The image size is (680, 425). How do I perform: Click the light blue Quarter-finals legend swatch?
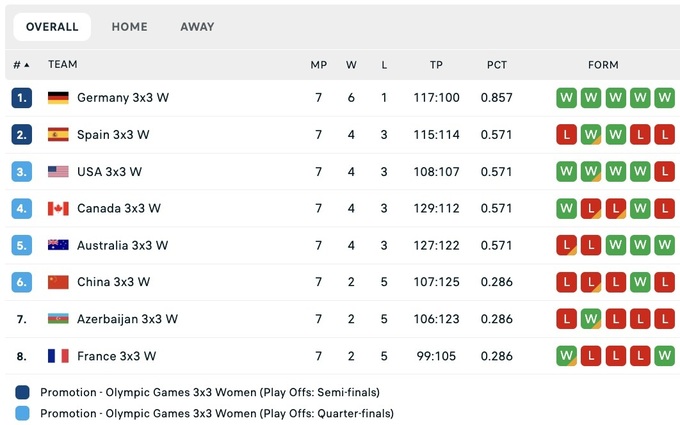[23, 413]
